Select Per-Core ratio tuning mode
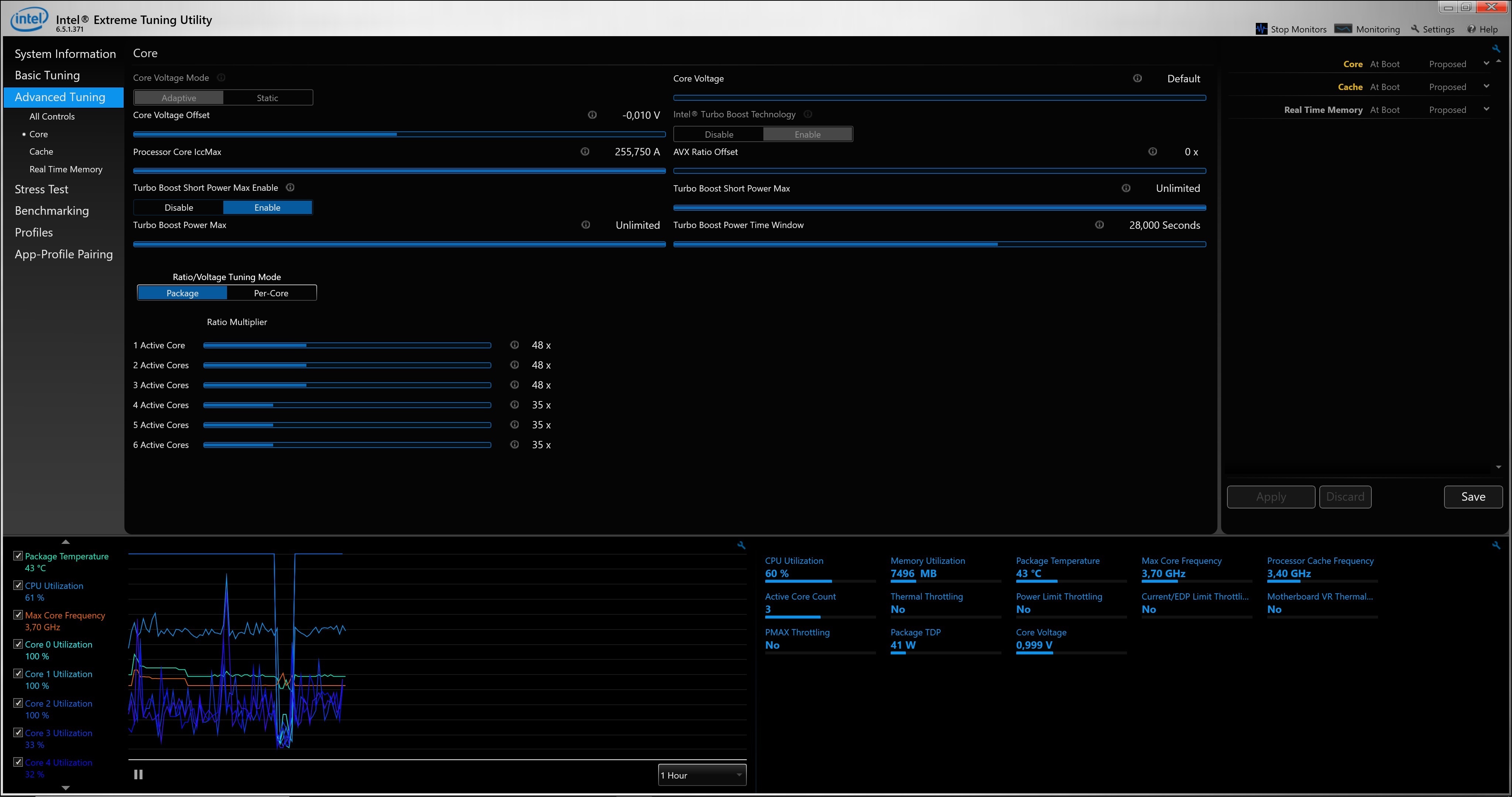This screenshot has height=797, width=1512. [x=271, y=293]
